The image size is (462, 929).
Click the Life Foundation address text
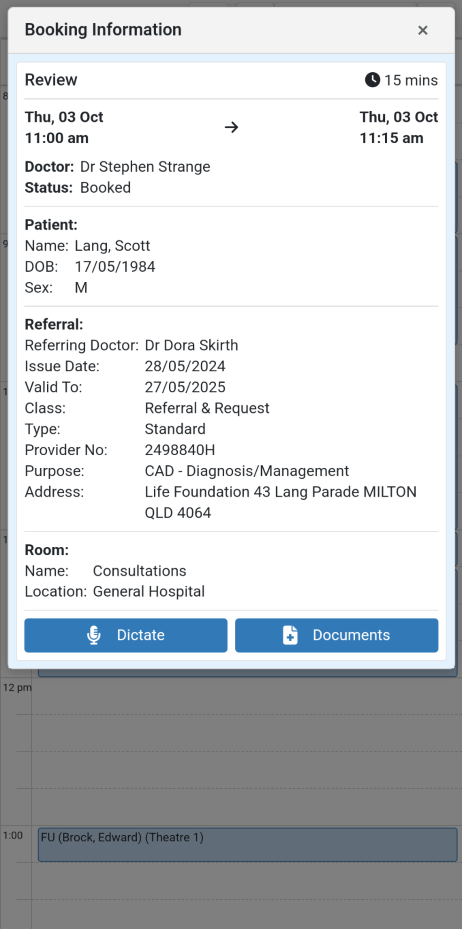click(x=281, y=502)
